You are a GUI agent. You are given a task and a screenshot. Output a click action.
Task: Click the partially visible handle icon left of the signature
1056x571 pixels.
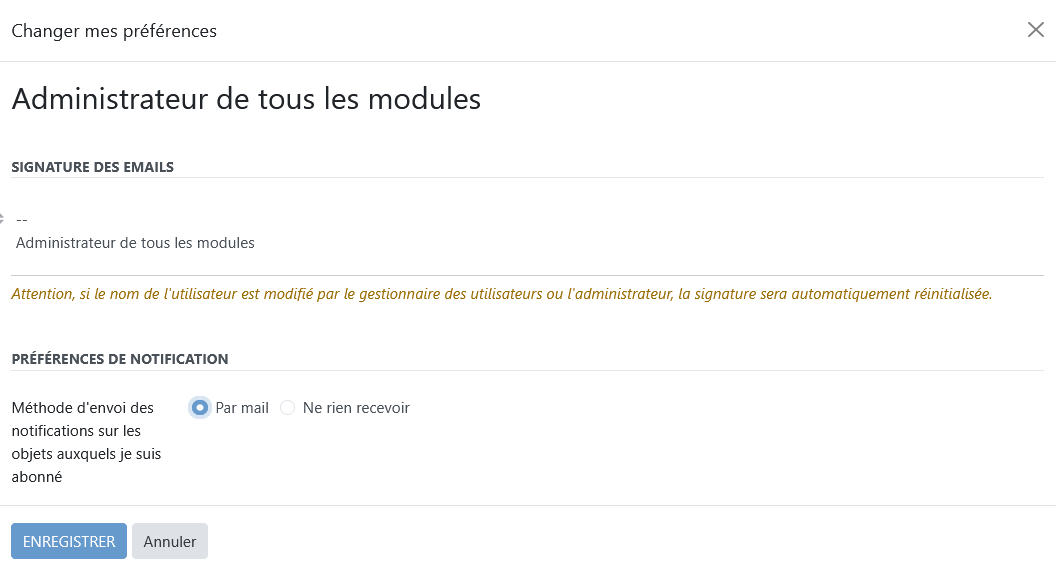(x=2, y=218)
